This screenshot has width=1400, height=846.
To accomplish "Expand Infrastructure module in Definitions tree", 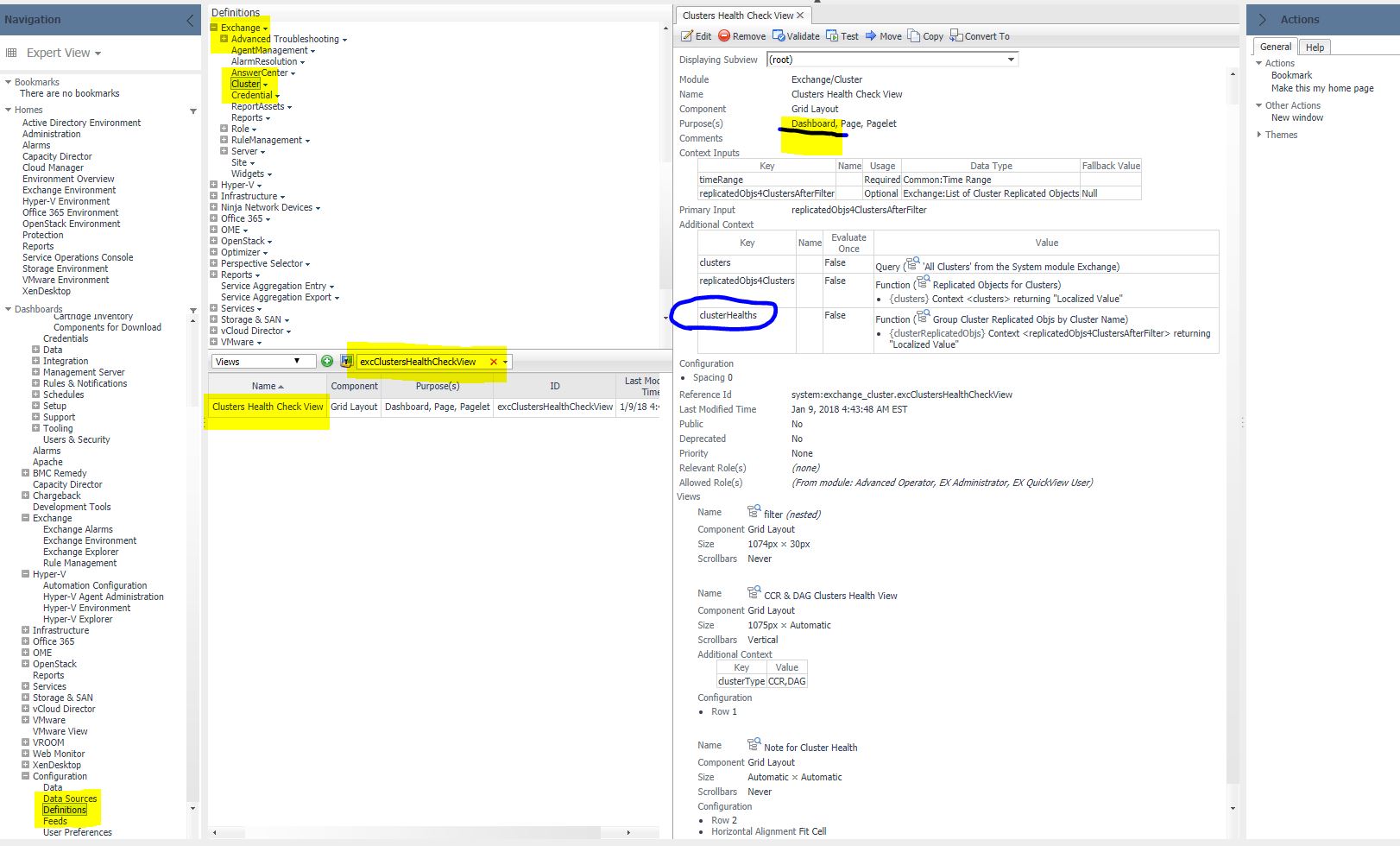I will tap(213, 196).
